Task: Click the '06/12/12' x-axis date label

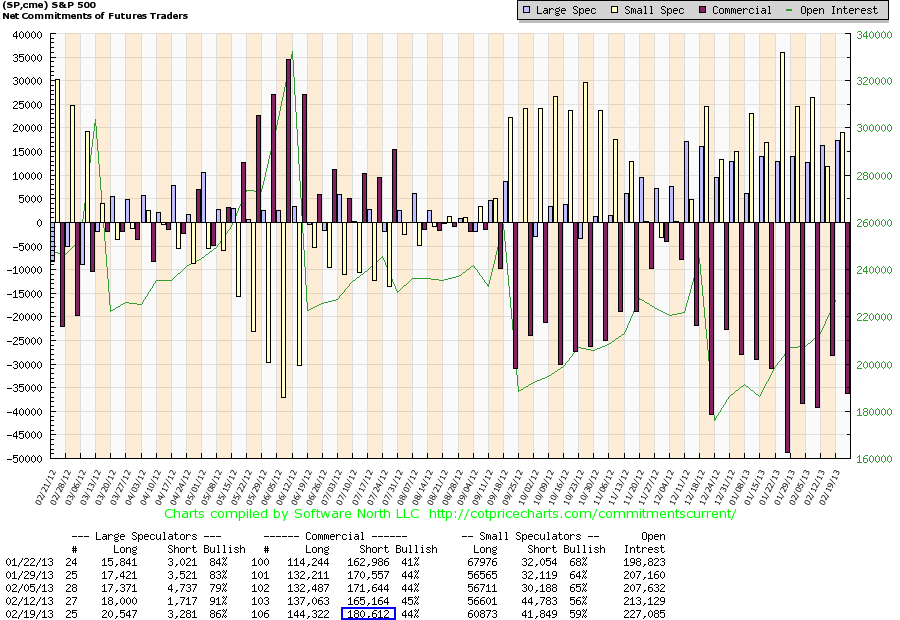Action: point(286,487)
